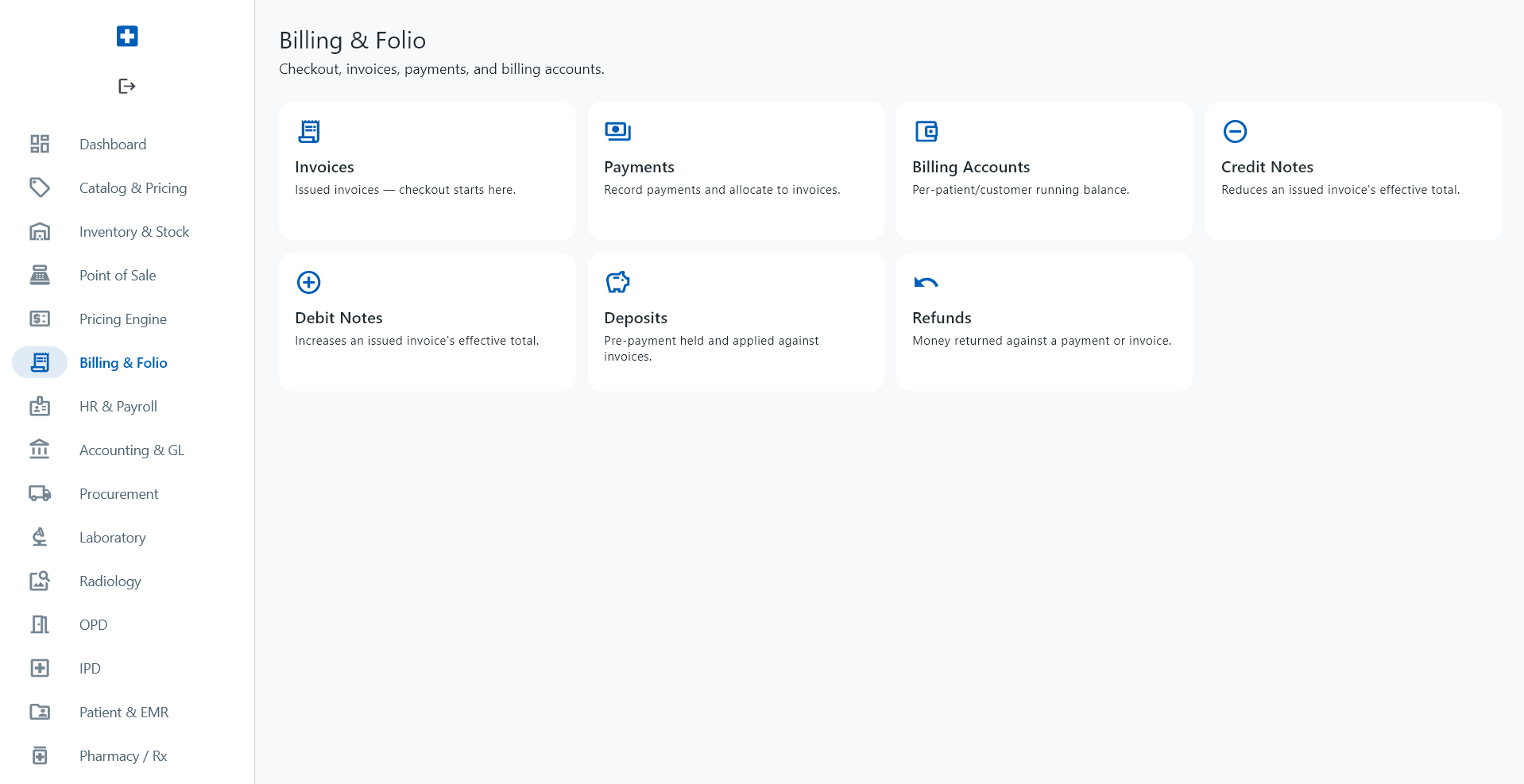Click the HR & Payroll badge icon

click(x=40, y=406)
